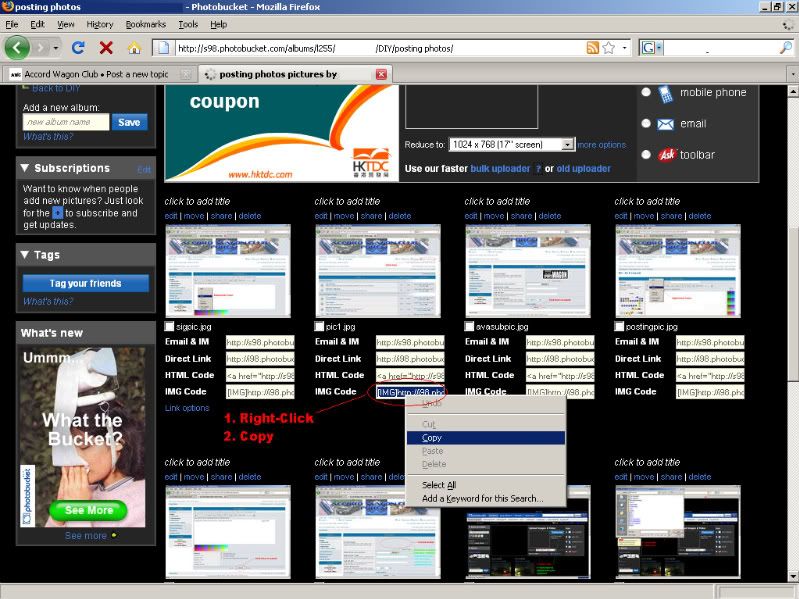Image resolution: width=799 pixels, height=599 pixels.
Task: Open the search engine chooser dropdown arrow
Action: click(659, 48)
